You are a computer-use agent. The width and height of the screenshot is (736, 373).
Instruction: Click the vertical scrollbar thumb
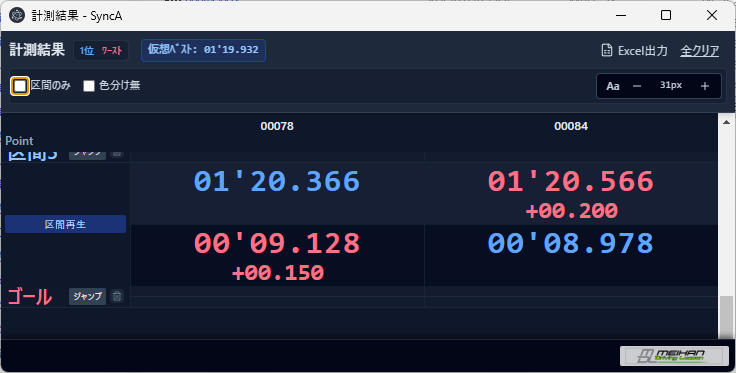click(726, 317)
